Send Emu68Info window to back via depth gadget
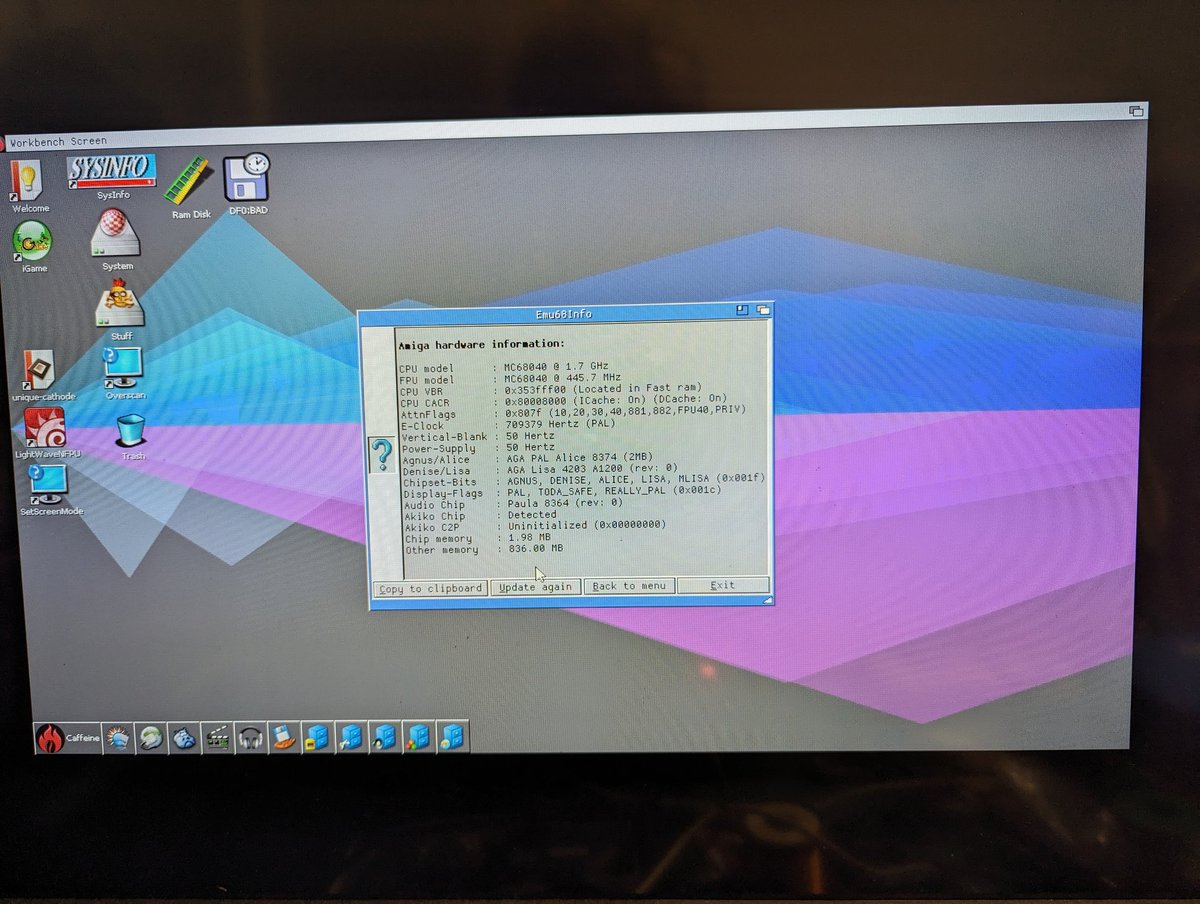The width and height of the screenshot is (1200, 904). (x=765, y=310)
